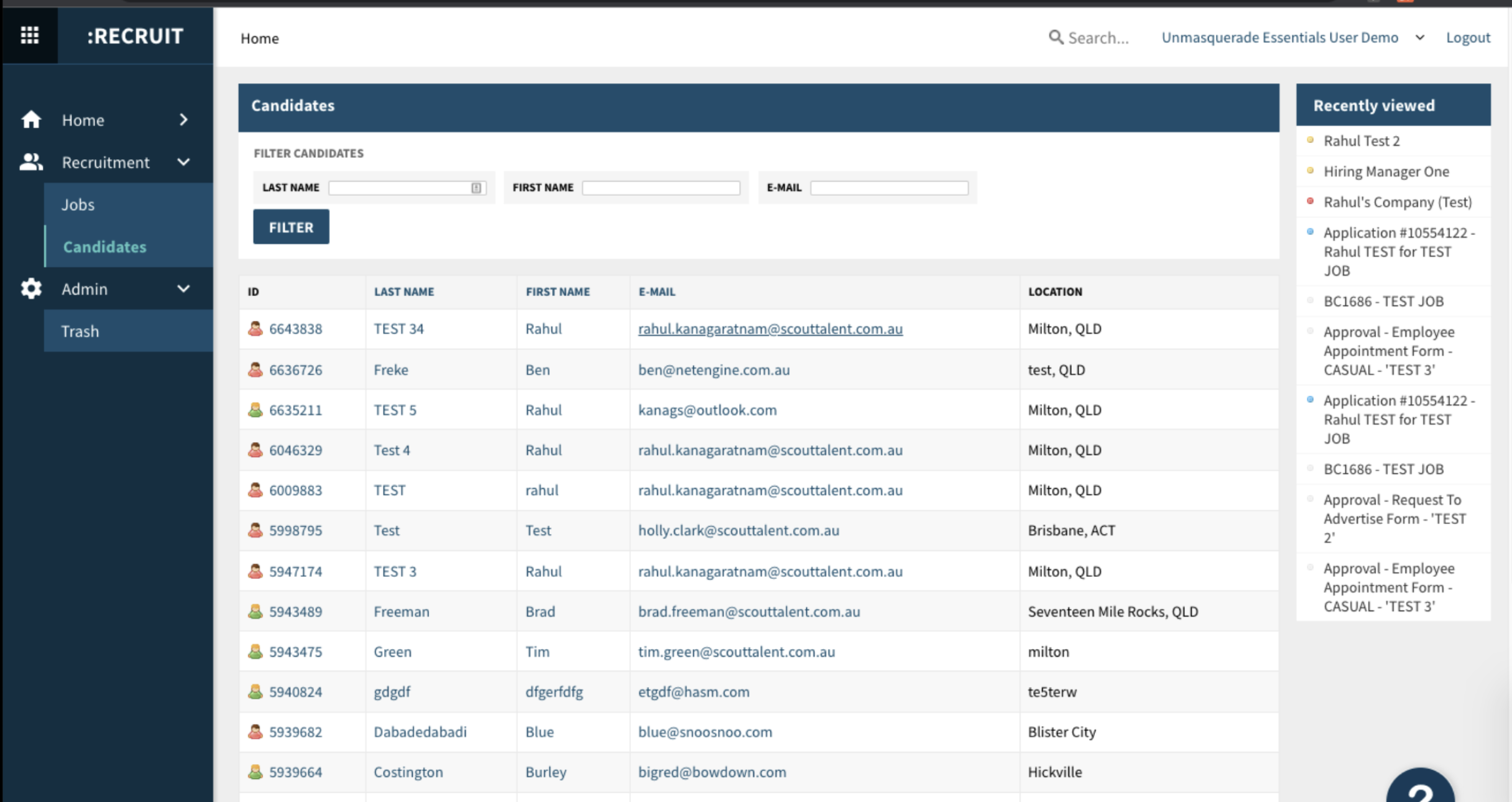
Task: Focus the Last Name filter field
Action: pos(407,188)
